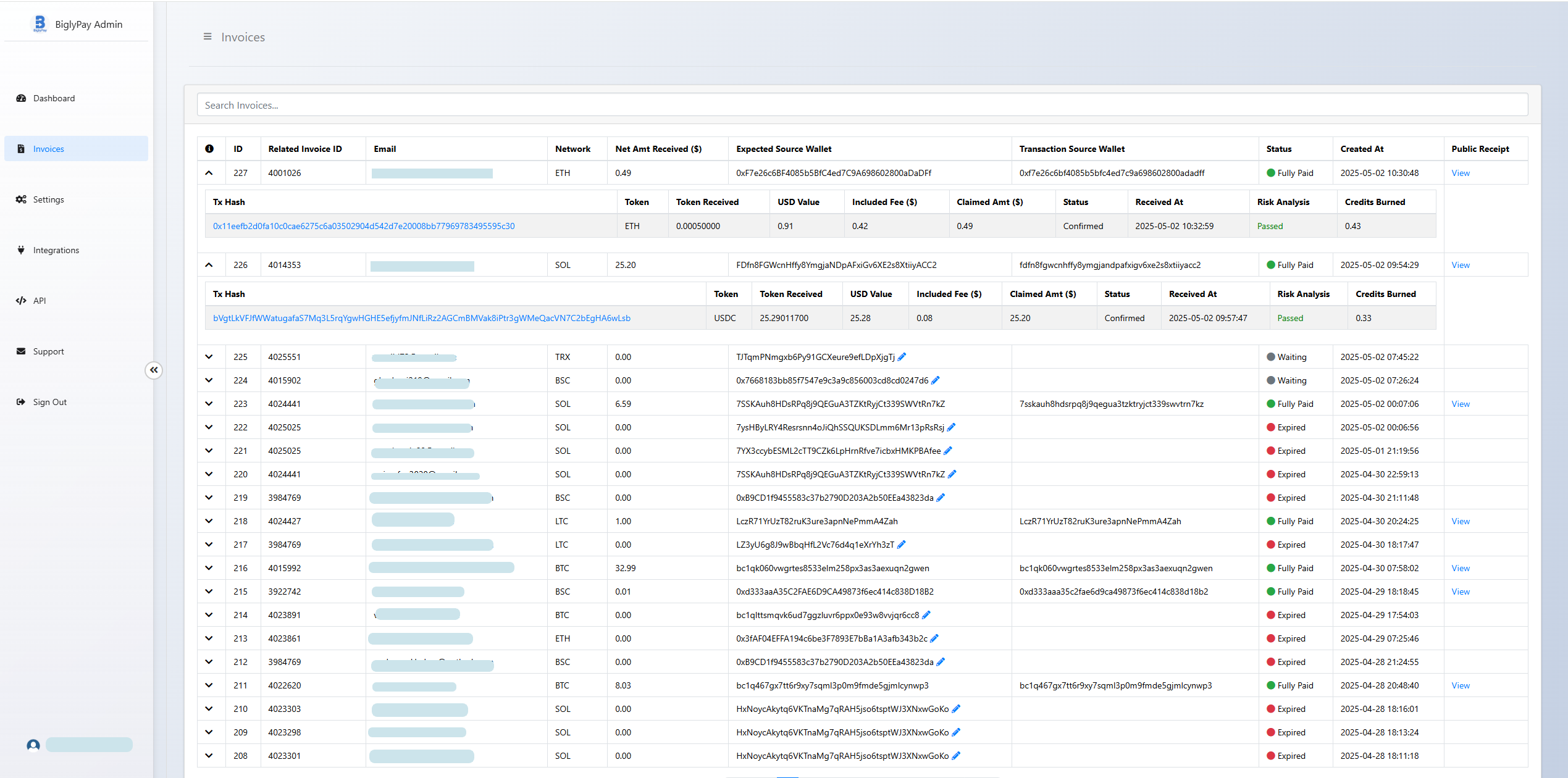
Task: Click the info icon in the table header
Action: tap(210, 148)
